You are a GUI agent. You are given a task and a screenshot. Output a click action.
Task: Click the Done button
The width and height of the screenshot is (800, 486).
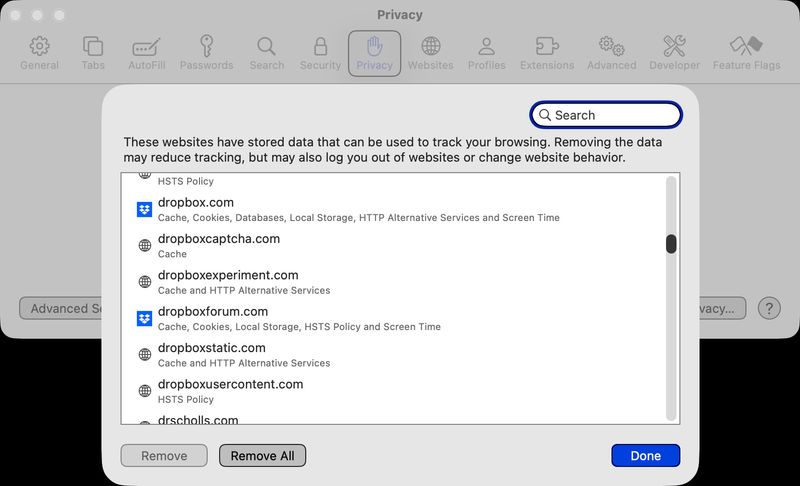click(645, 455)
